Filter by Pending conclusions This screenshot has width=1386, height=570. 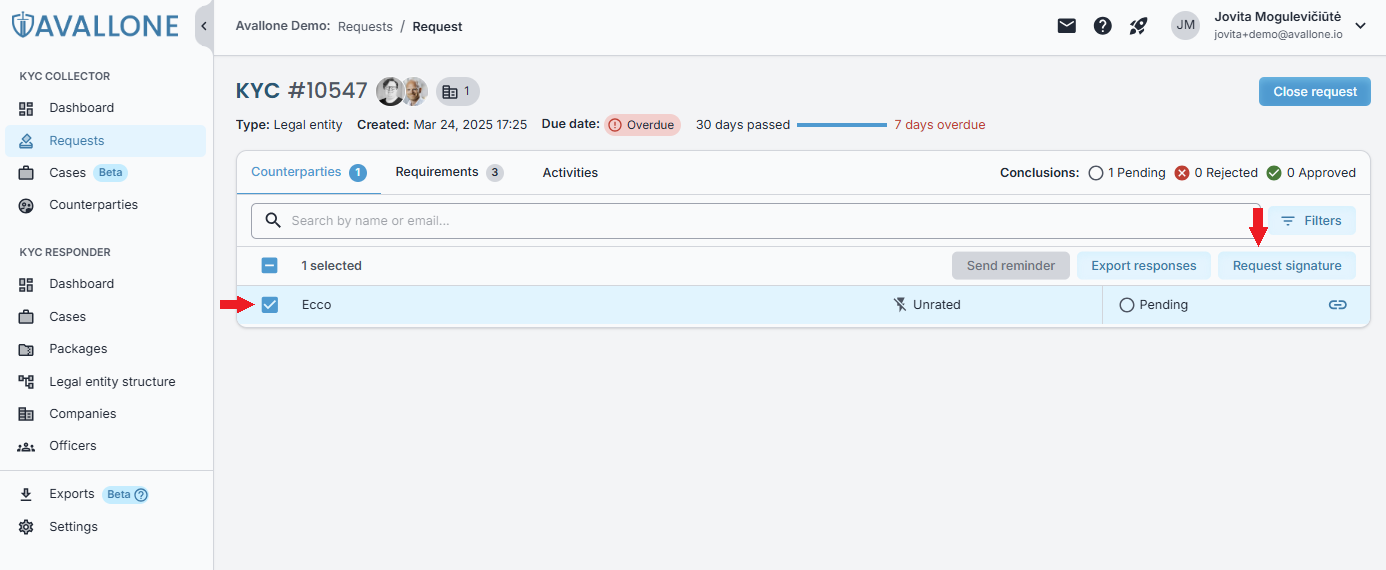coord(1127,173)
